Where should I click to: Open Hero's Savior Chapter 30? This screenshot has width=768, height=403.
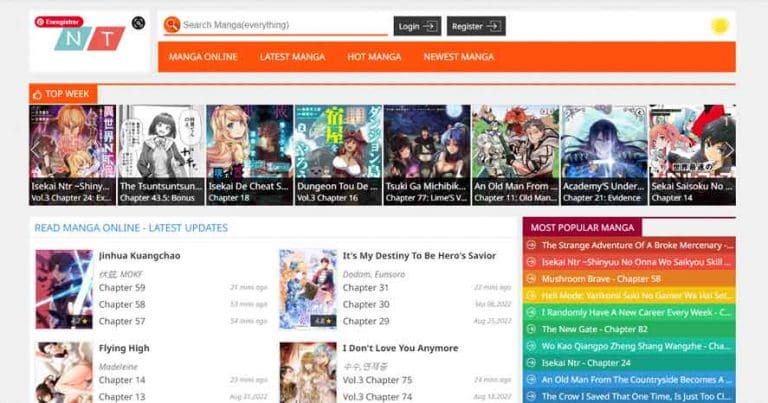click(x=366, y=304)
